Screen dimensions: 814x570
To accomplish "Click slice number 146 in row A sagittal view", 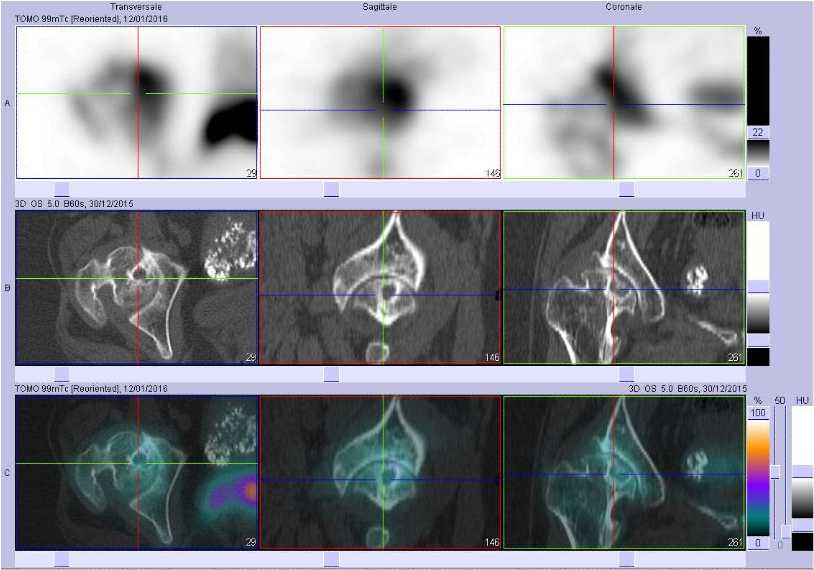I will 492,173.
